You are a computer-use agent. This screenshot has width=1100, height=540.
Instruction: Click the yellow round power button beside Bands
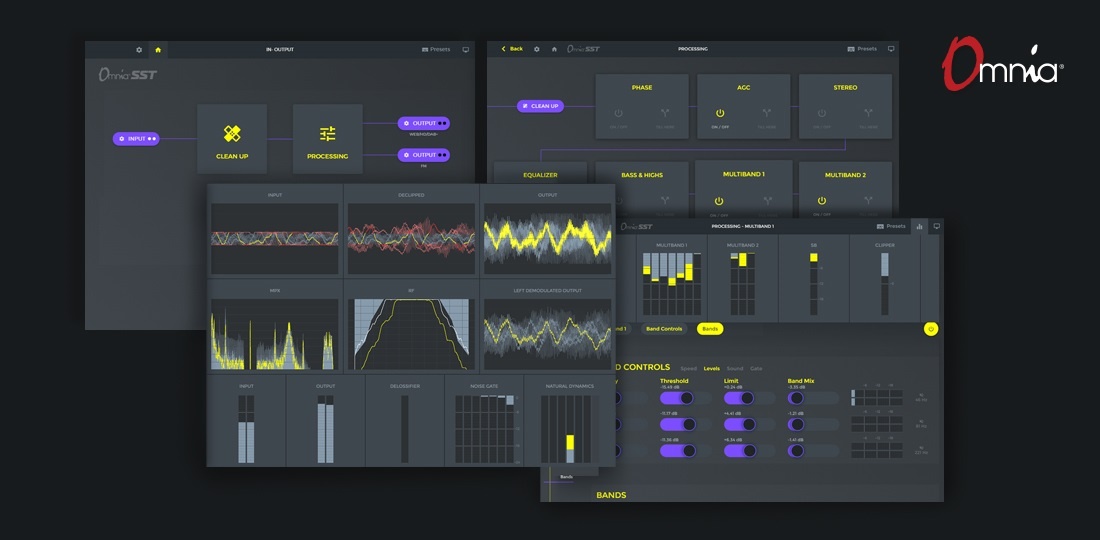[931, 328]
